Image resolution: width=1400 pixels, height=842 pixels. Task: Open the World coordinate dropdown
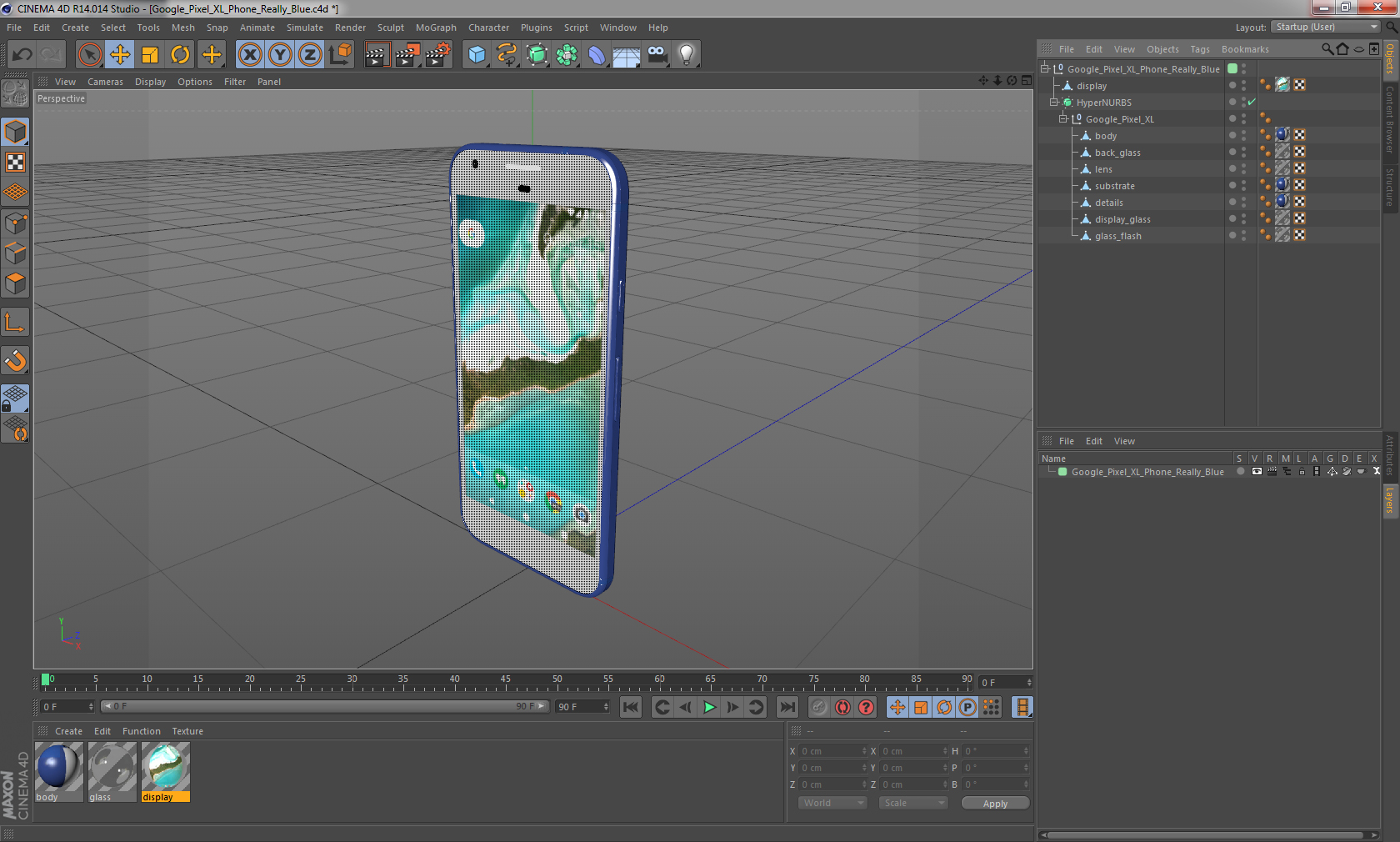(832, 803)
